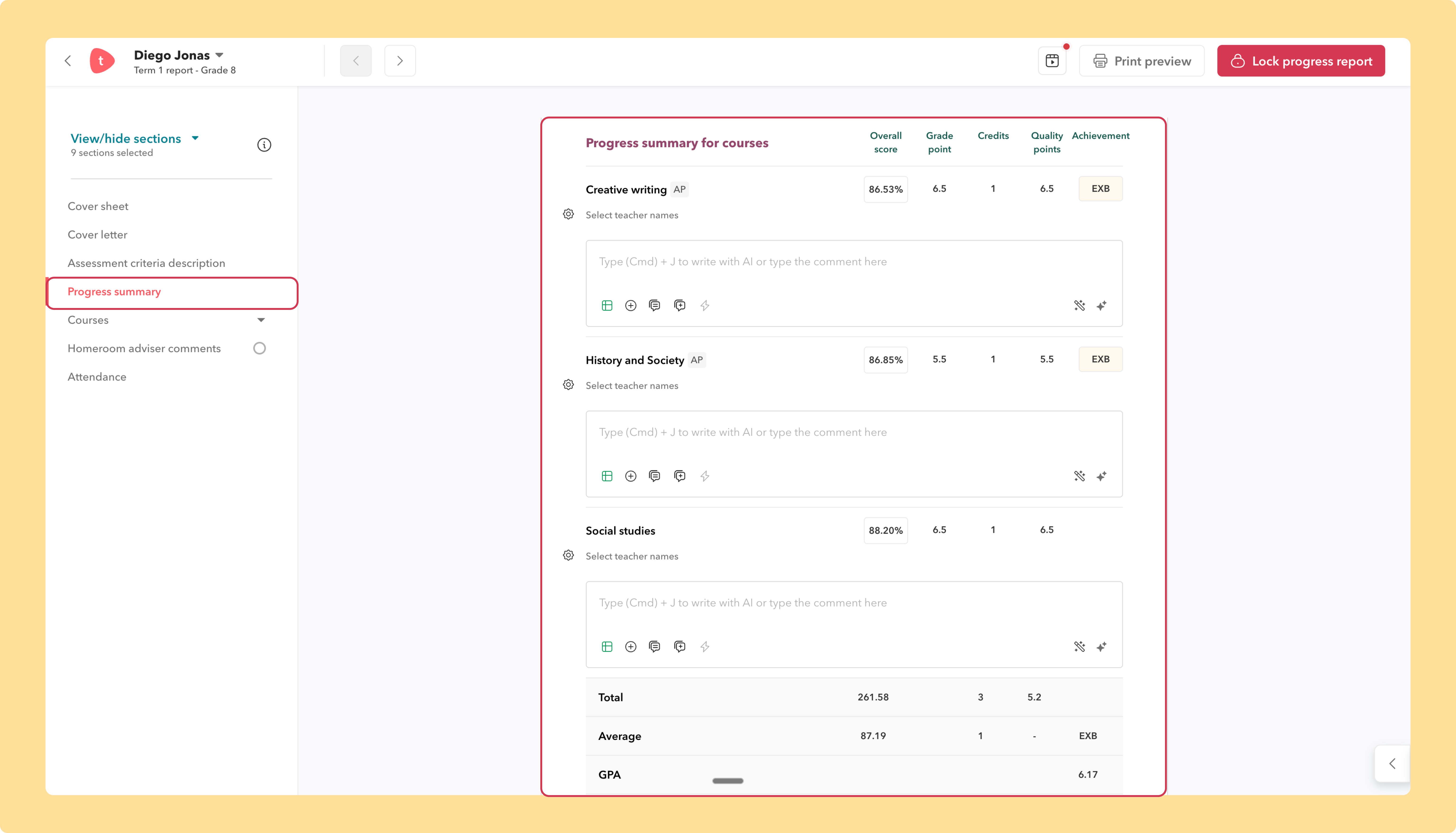Viewport: 1456px width, 833px height.
Task: Click the lightning bolt icon in Social studies comment
Action: coord(705,647)
